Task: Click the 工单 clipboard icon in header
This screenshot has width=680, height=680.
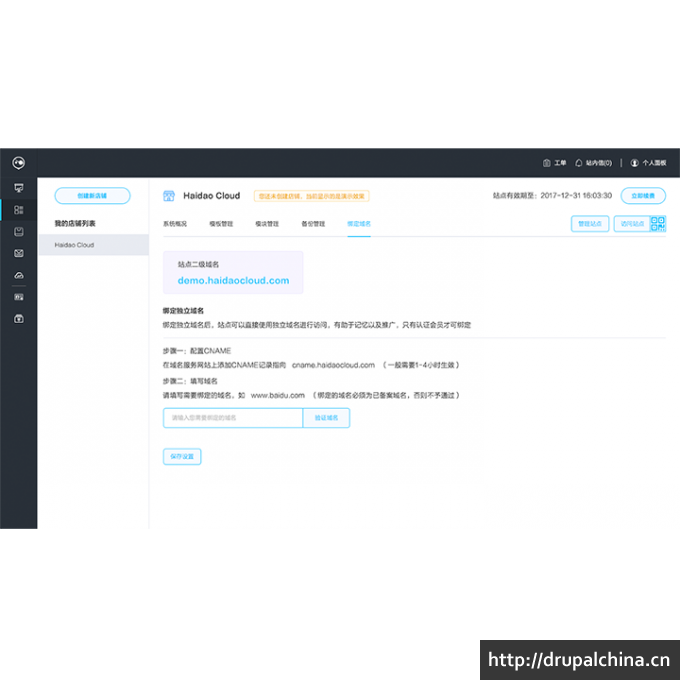Action: (546, 163)
